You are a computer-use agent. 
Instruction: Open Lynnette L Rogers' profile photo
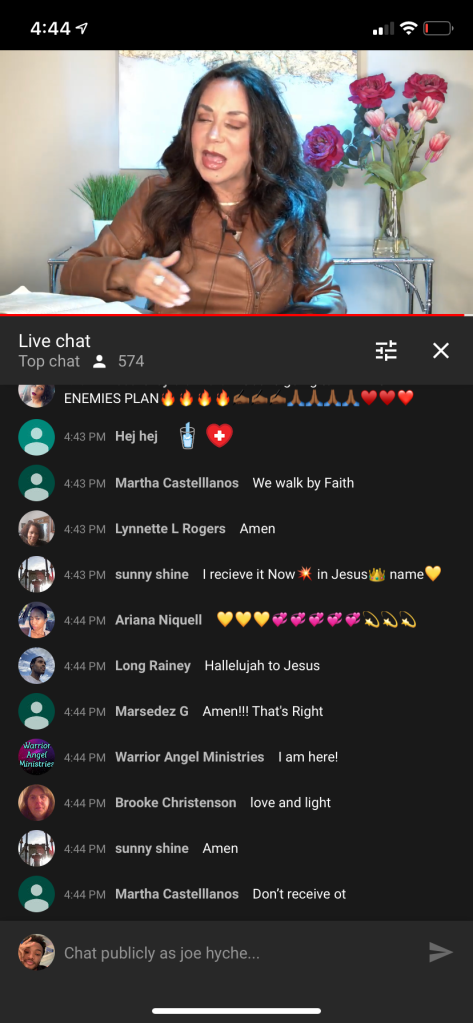pos(37,528)
